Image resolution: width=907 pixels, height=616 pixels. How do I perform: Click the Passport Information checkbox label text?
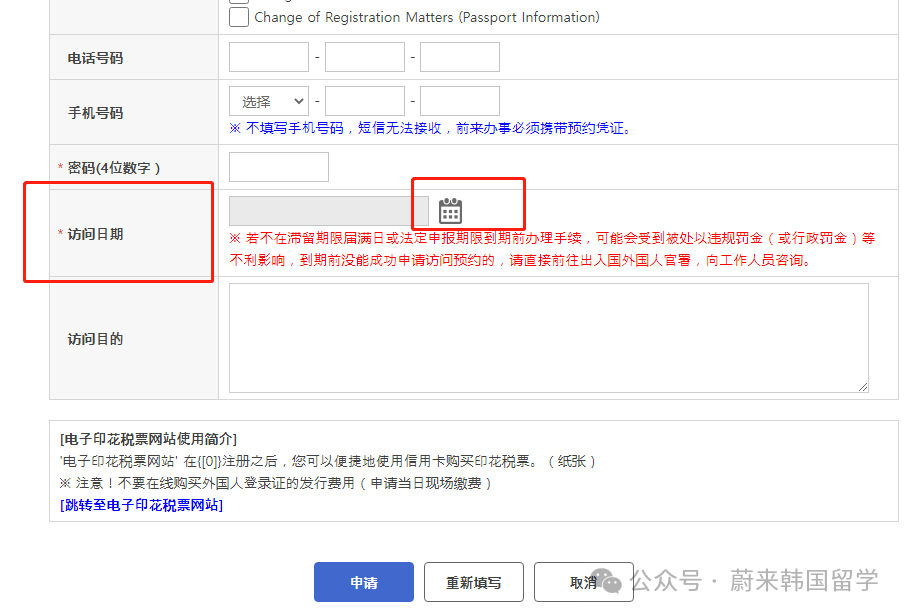coord(427,17)
